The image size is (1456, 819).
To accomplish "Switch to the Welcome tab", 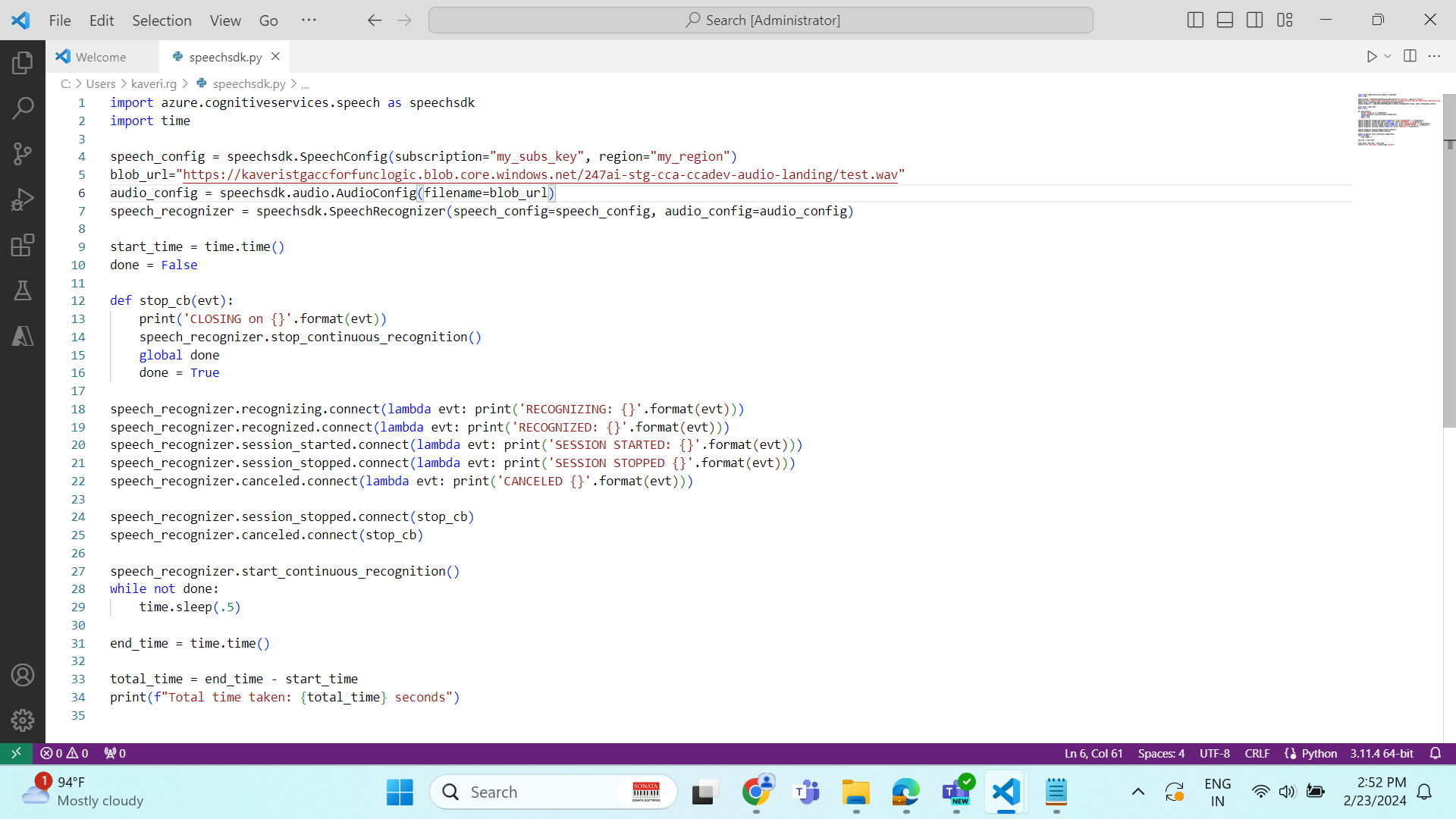I will pos(102,57).
